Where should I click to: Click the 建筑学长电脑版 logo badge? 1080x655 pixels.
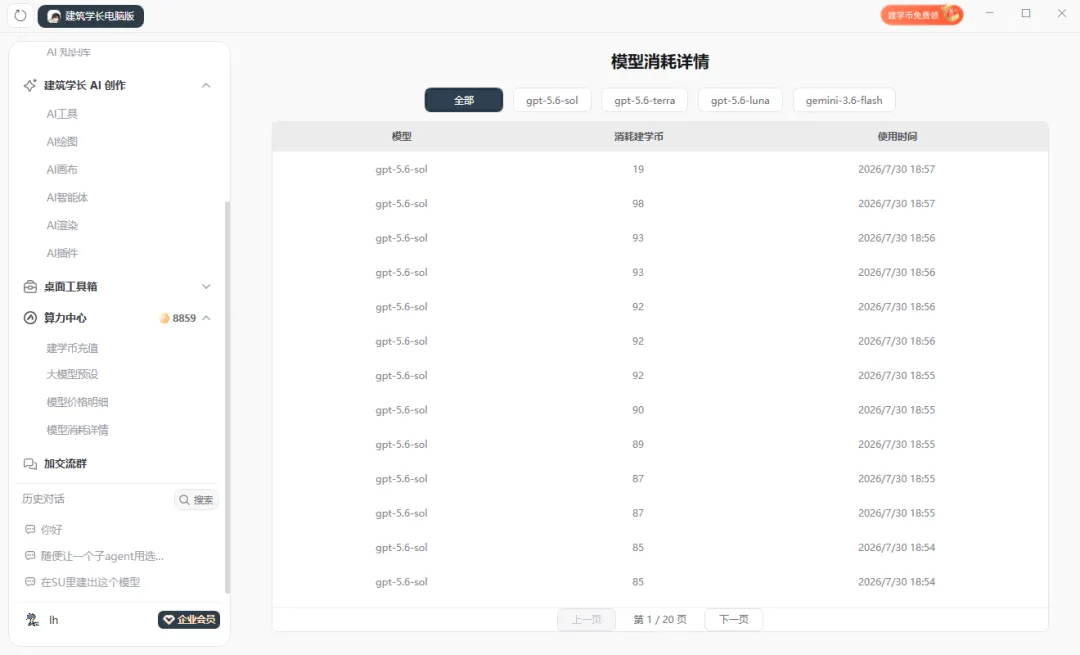point(90,16)
